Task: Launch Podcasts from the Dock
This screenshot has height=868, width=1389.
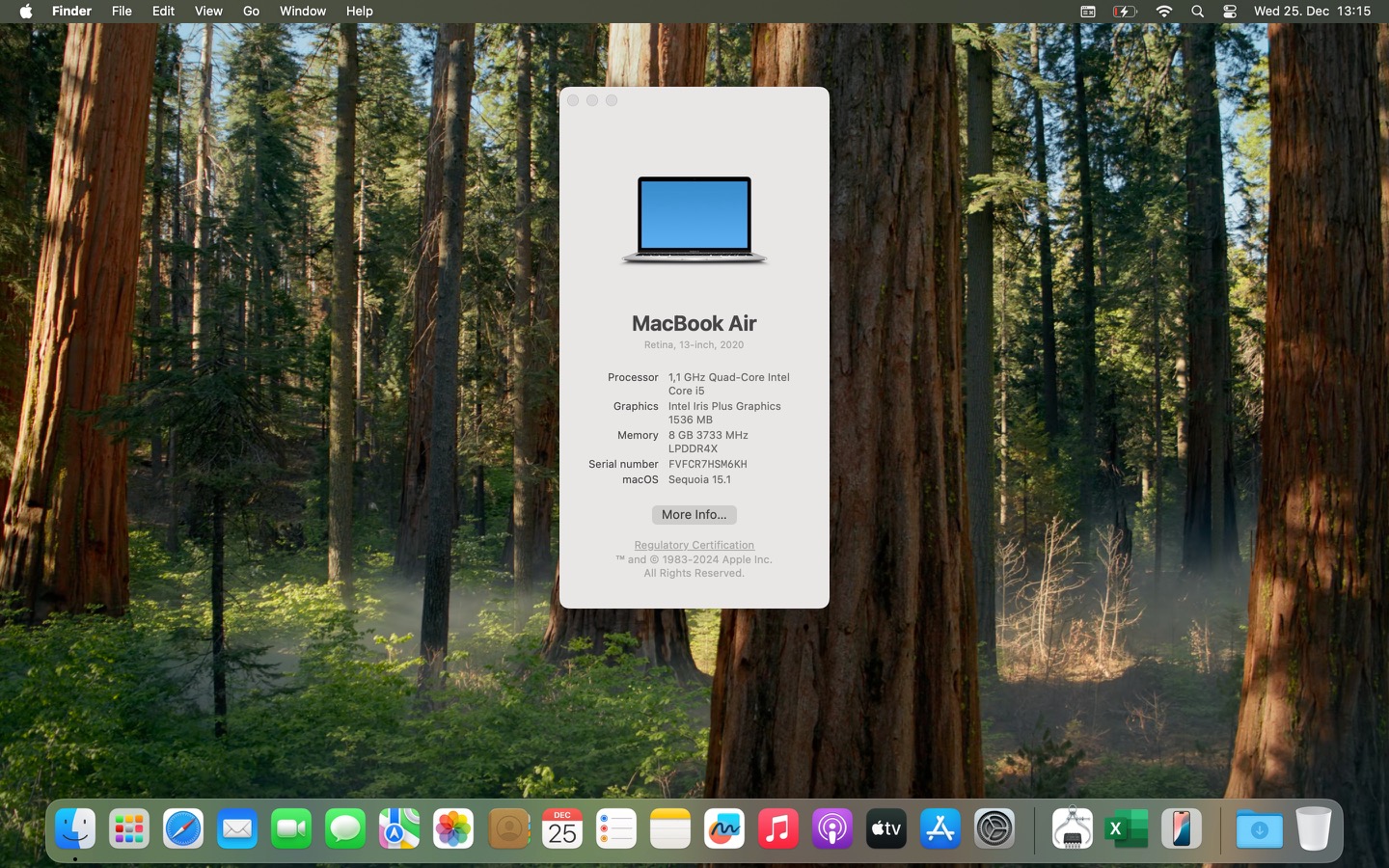Action: (832, 828)
